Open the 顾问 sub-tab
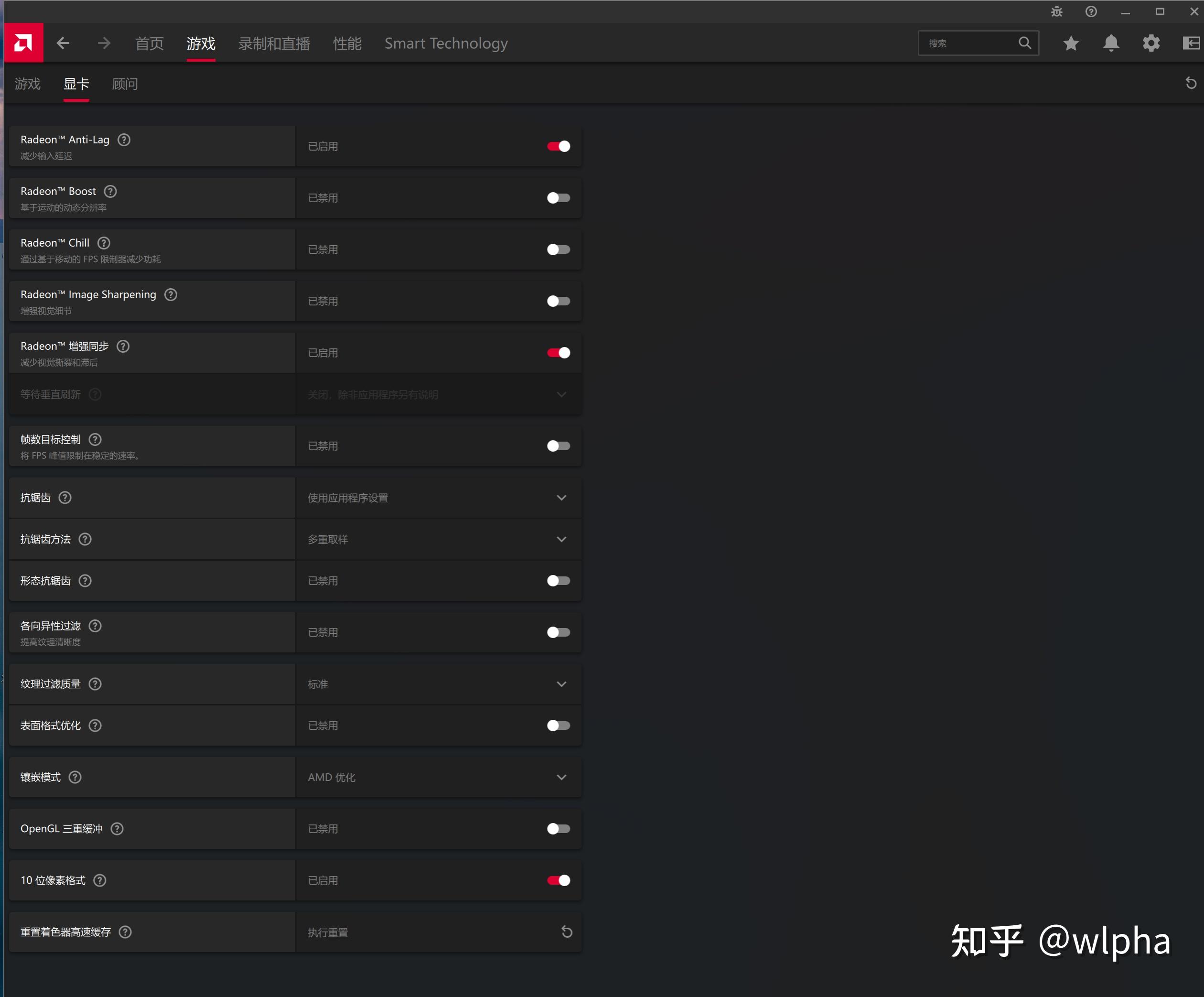1204x997 pixels. click(124, 84)
